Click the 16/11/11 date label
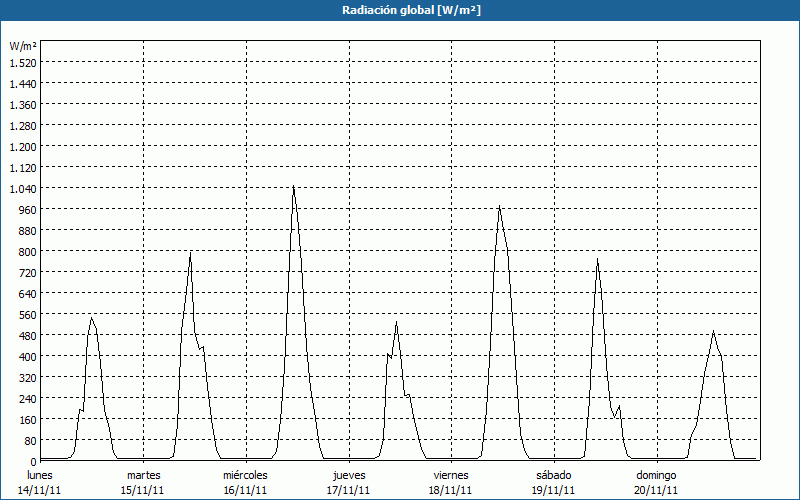 point(245,490)
